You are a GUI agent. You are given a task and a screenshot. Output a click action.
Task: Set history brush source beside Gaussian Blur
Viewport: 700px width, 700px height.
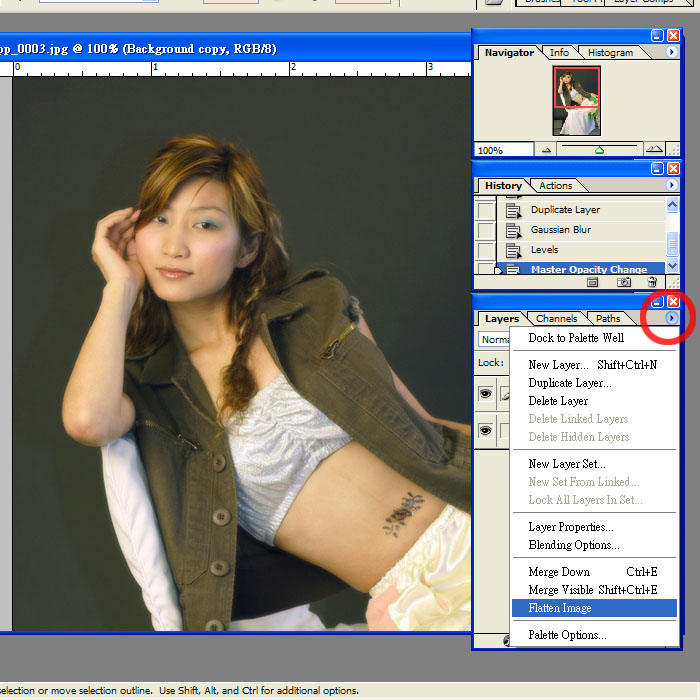click(485, 230)
